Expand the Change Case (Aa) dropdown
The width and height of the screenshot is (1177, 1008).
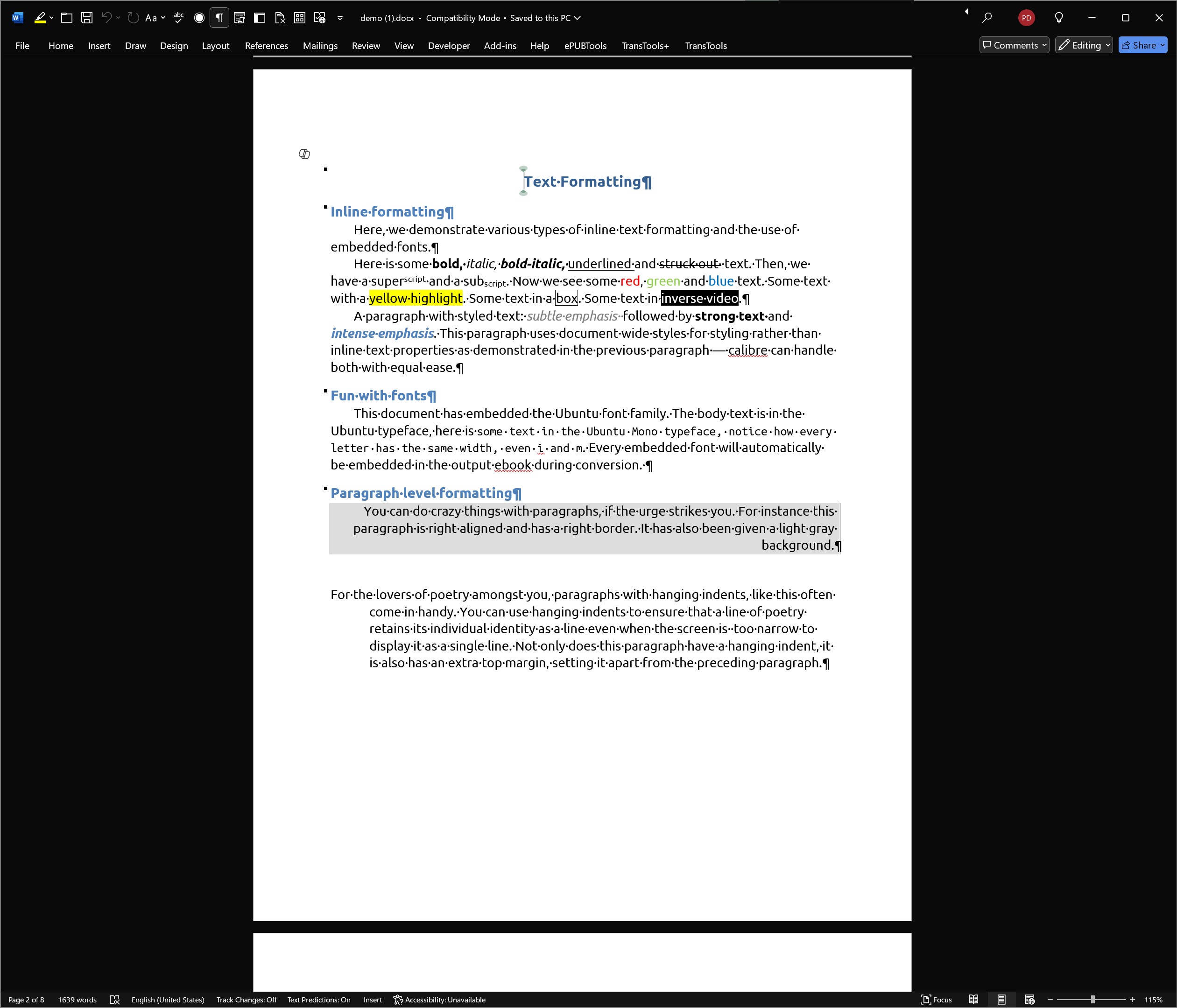click(x=163, y=18)
